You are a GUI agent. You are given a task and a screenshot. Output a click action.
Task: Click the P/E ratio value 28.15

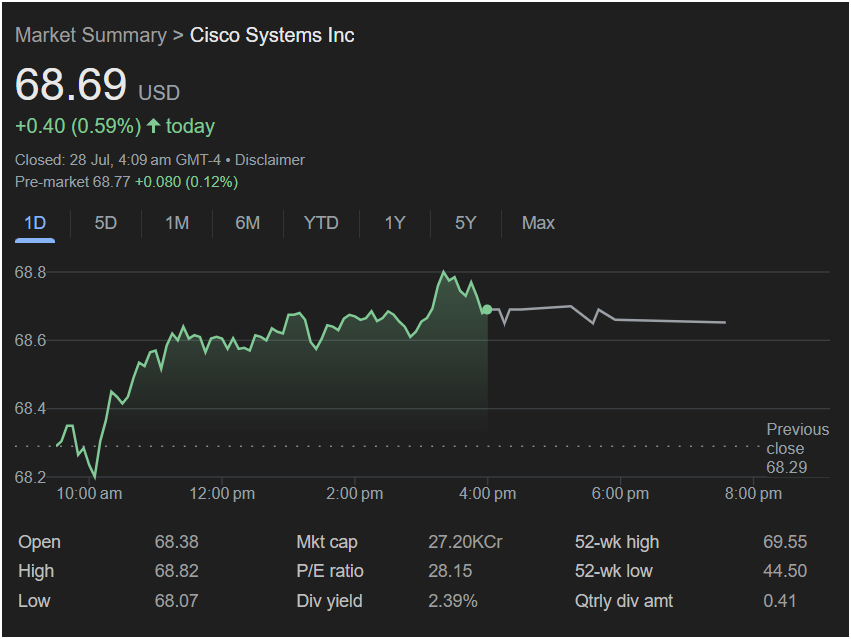click(450, 571)
